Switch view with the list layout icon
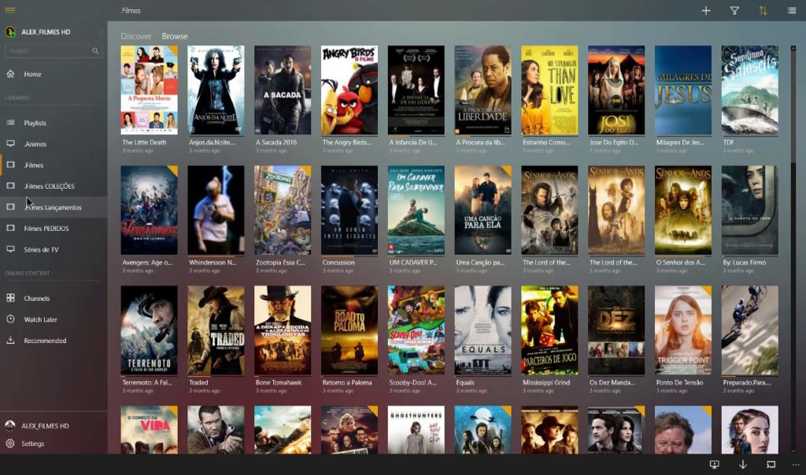Image resolution: width=806 pixels, height=475 pixels. 792,10
